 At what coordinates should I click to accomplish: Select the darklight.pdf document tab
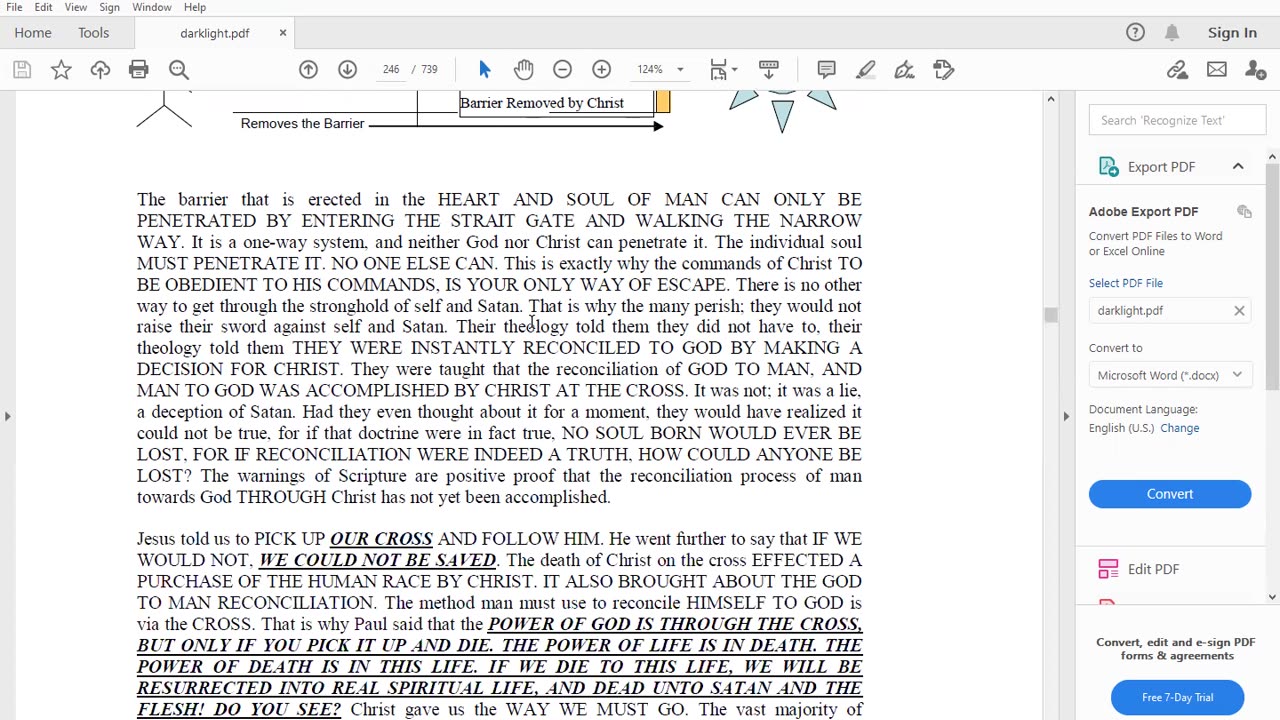(x=214, y=33)
